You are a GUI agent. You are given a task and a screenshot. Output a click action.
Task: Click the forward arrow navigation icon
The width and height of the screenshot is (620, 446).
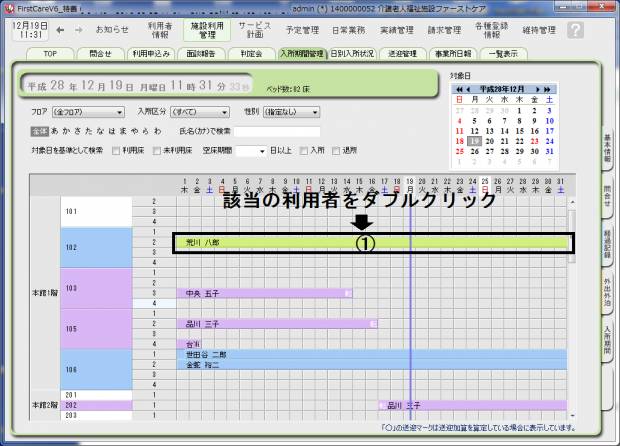coord(80,30)
